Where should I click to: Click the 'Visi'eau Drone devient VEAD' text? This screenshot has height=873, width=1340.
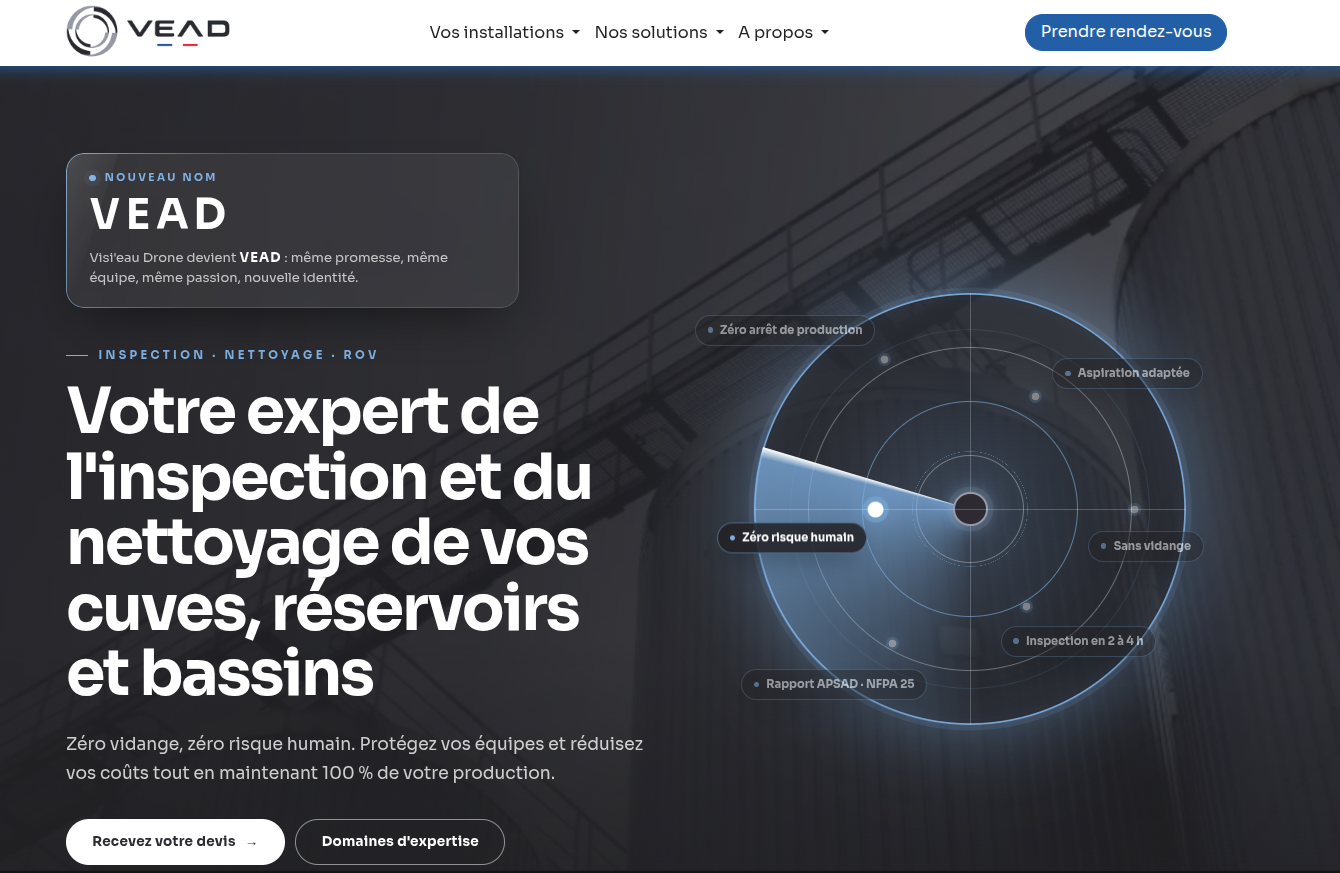pos(269,267)
